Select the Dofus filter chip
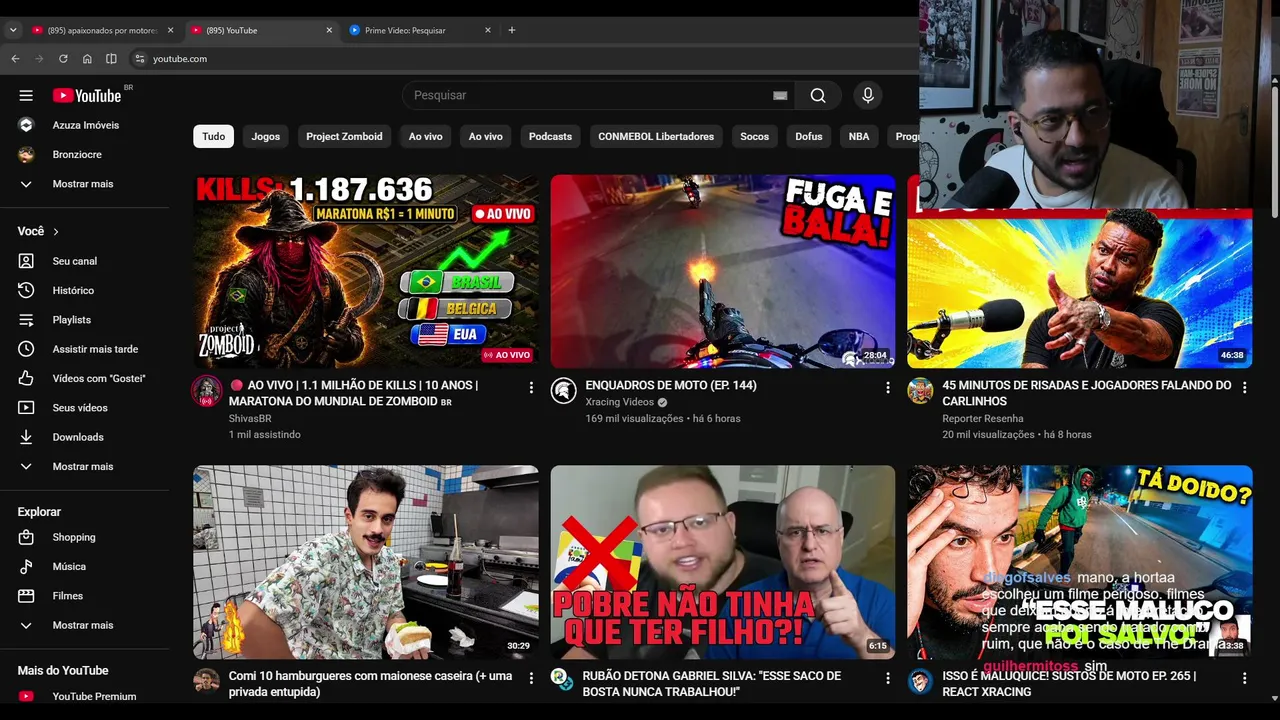This screenshot has width=1280, height=720. pos(809,136)
